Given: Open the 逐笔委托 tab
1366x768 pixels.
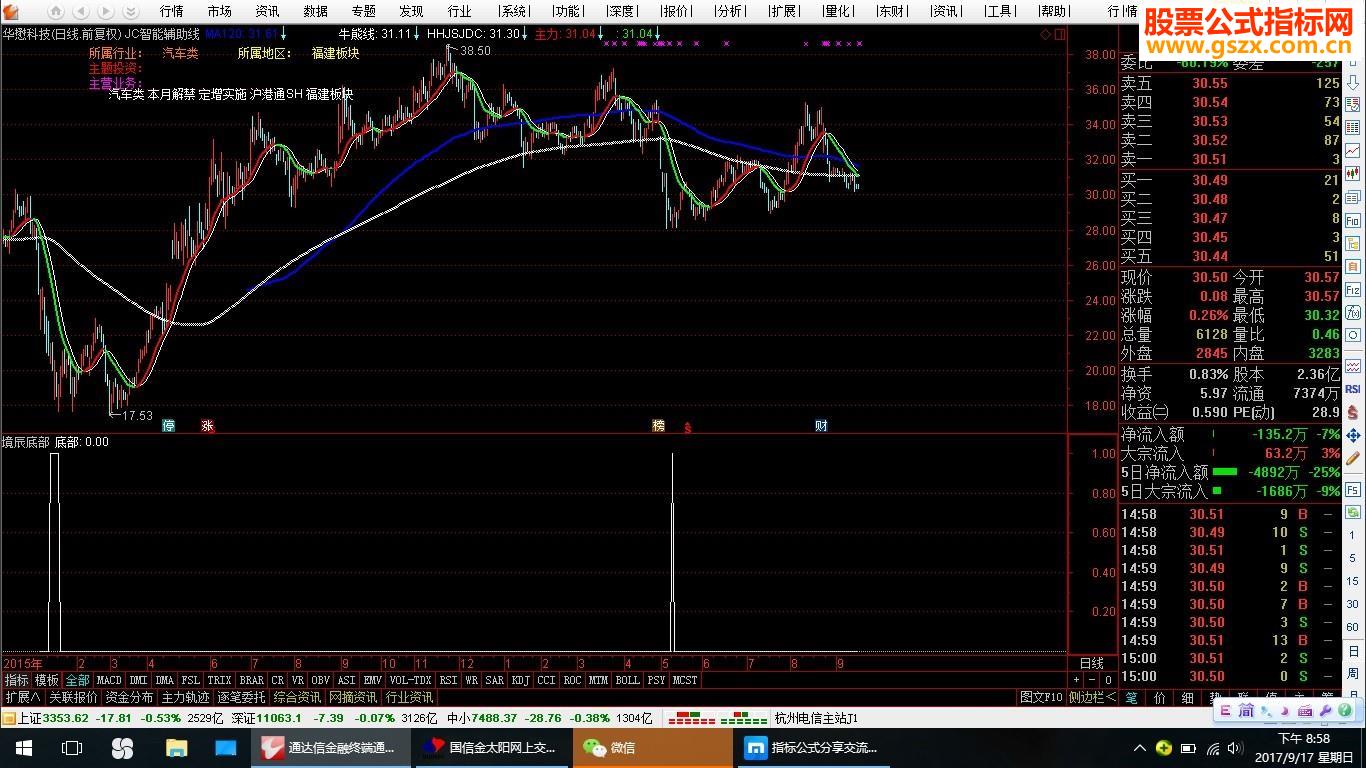Looking at the screenshot, I should [x=241, y=697].
